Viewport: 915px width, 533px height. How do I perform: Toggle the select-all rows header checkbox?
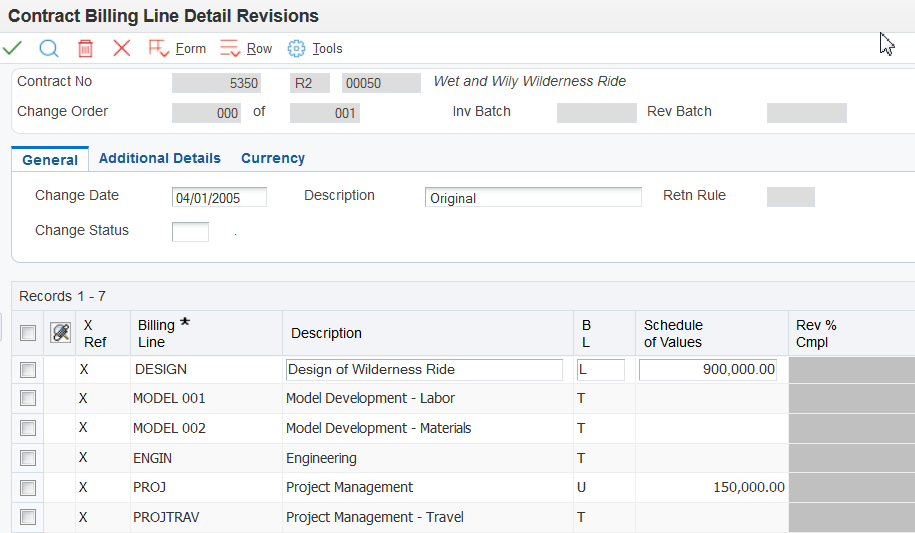tap(28, 333)
